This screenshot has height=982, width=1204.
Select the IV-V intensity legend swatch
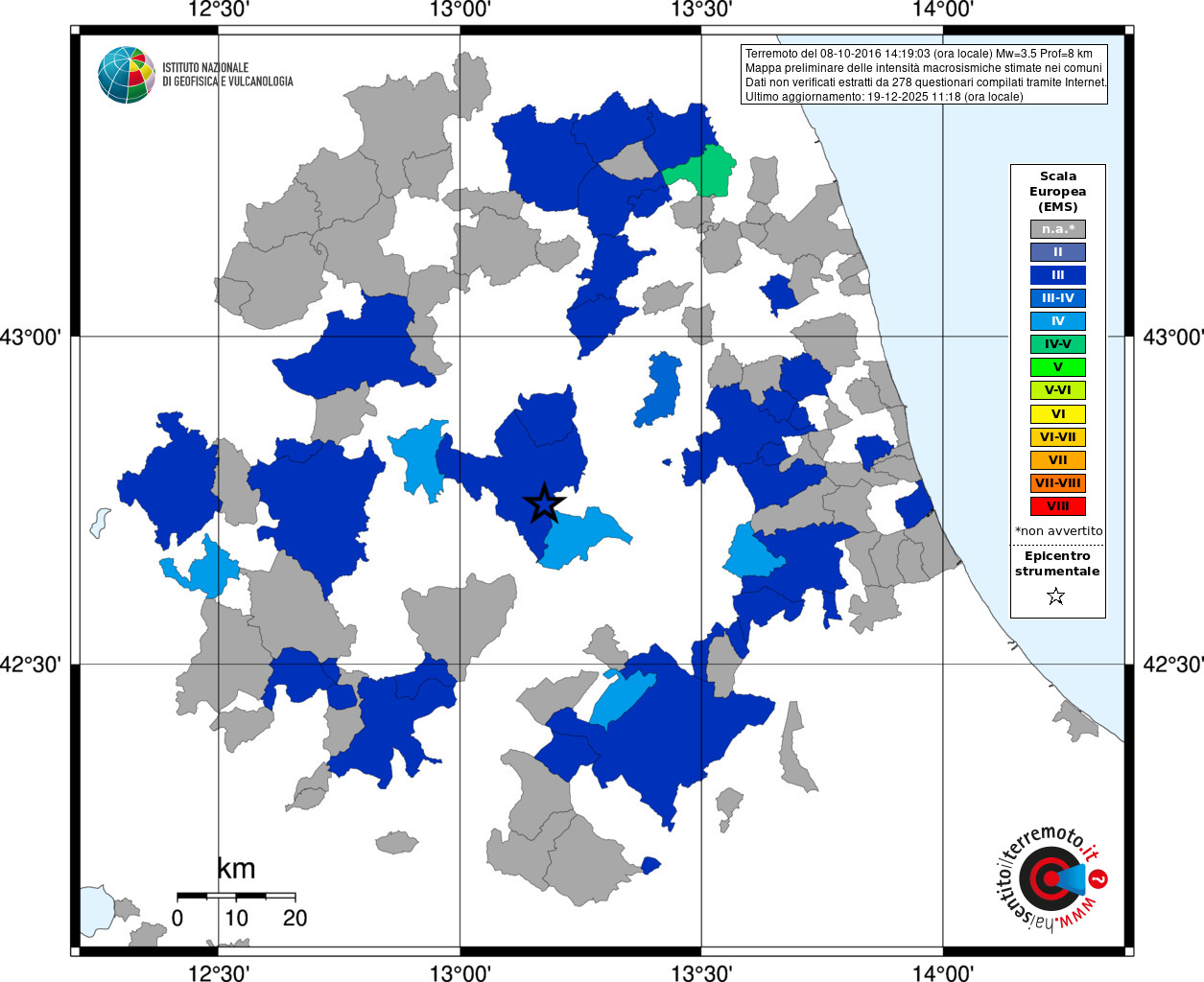tap(1057, 344)
